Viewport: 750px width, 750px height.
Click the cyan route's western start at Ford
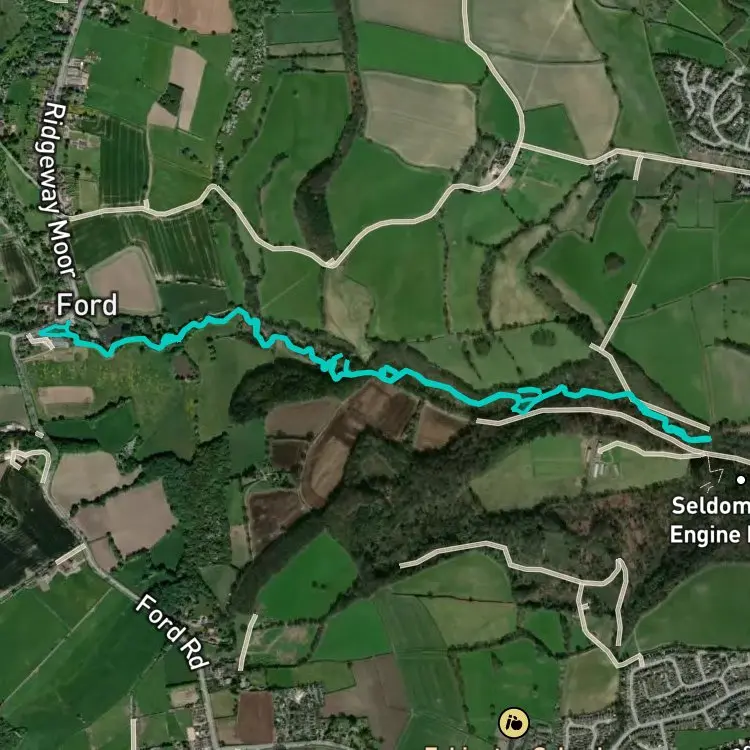41,331
